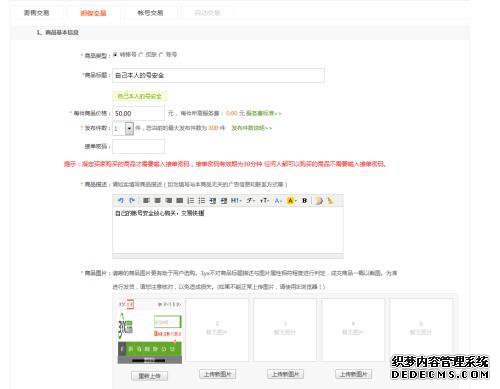The image size is (500, 389).
Task: Open the yellow text highlight color picker
Action: [x=291, y=200]
